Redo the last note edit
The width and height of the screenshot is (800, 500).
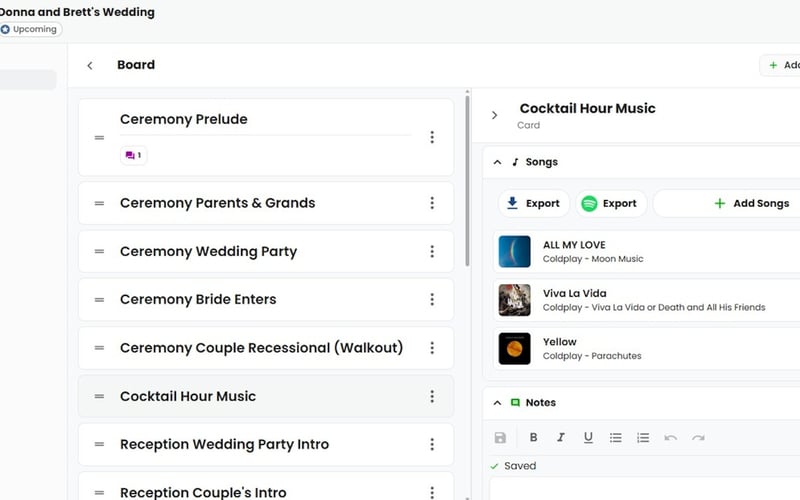pos(698,437)
